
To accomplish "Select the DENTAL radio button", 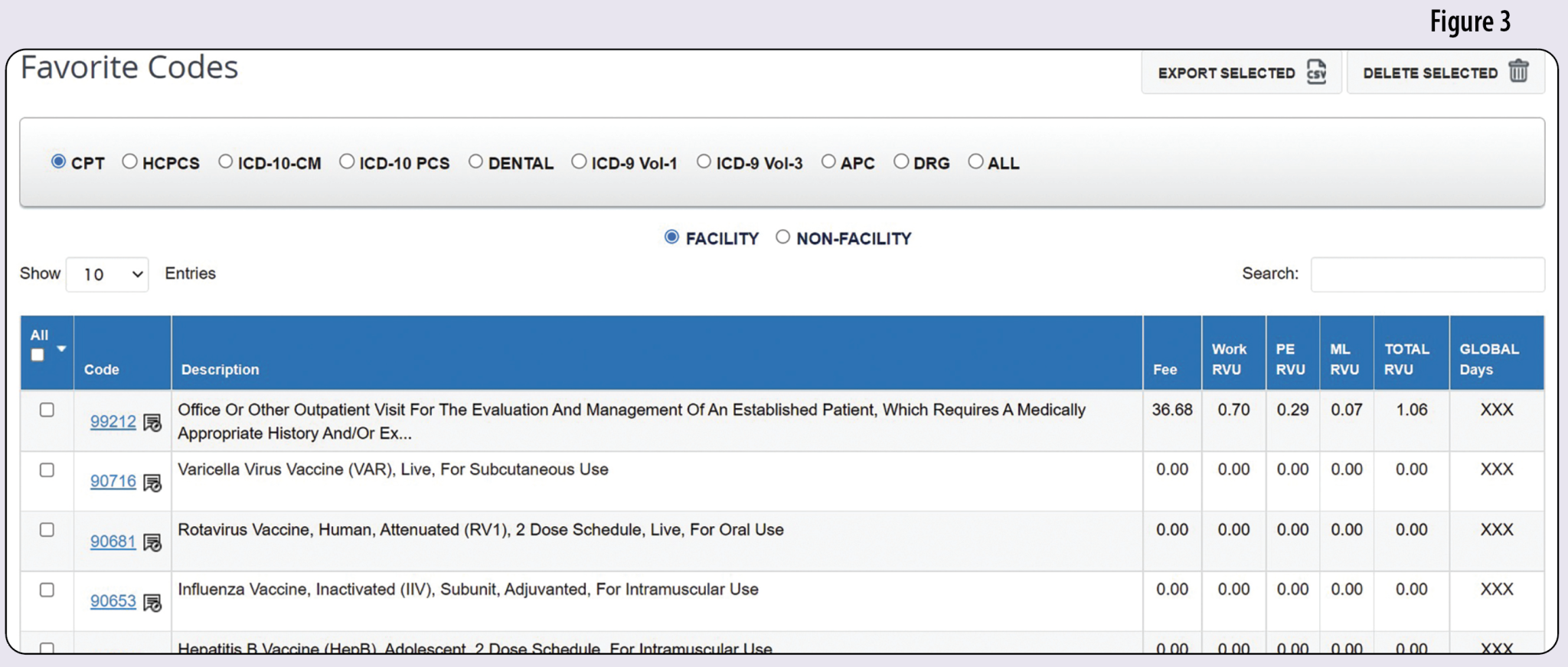I will point(475,162).
